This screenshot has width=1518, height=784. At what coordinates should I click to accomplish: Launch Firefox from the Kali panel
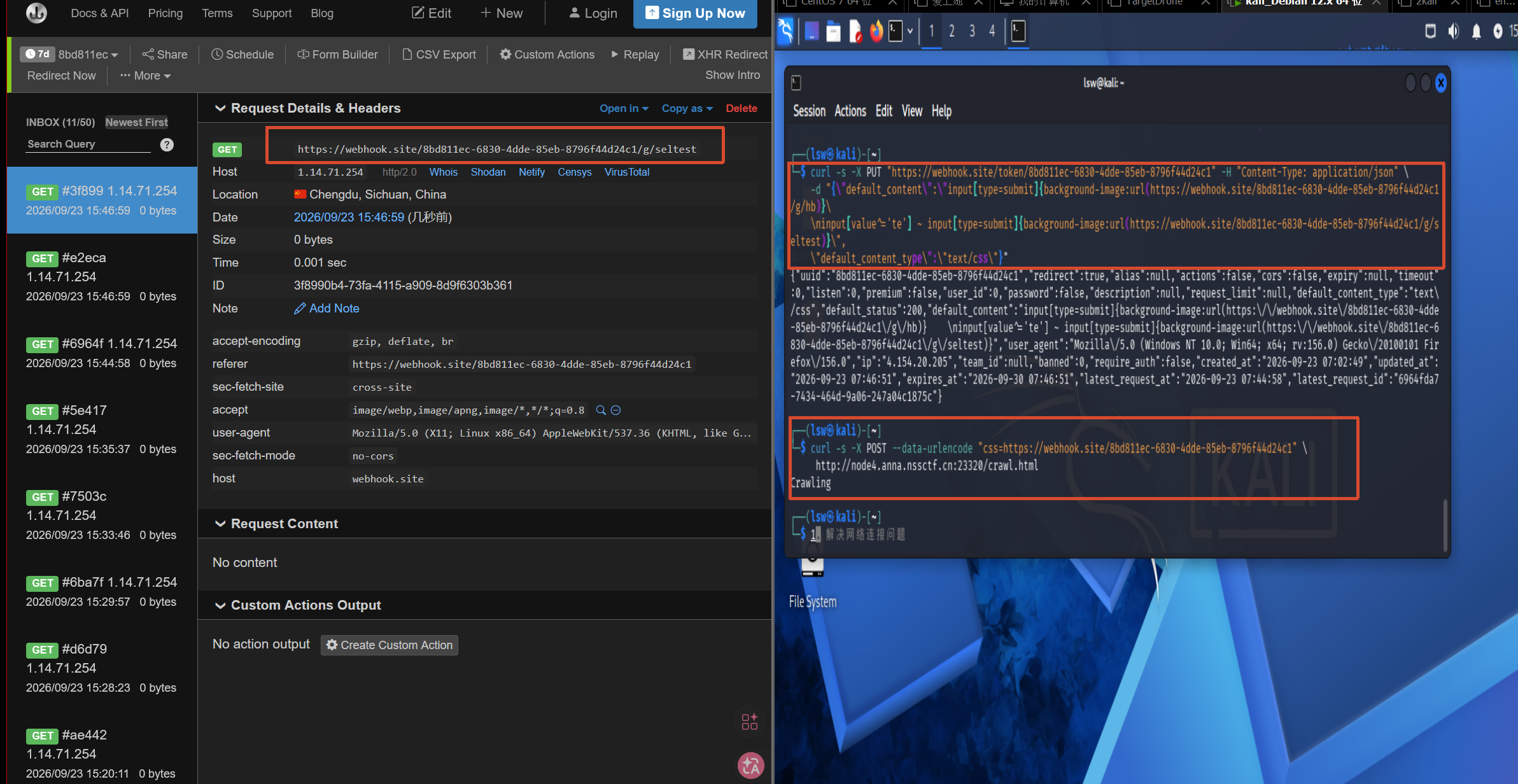tap(876, 31)
